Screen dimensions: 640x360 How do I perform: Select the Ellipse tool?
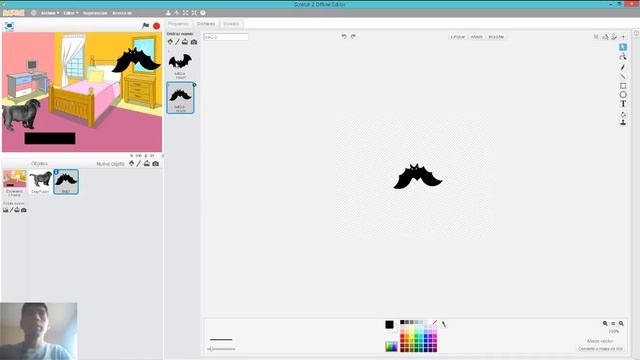pyautogui.click(x=623, y=95)
